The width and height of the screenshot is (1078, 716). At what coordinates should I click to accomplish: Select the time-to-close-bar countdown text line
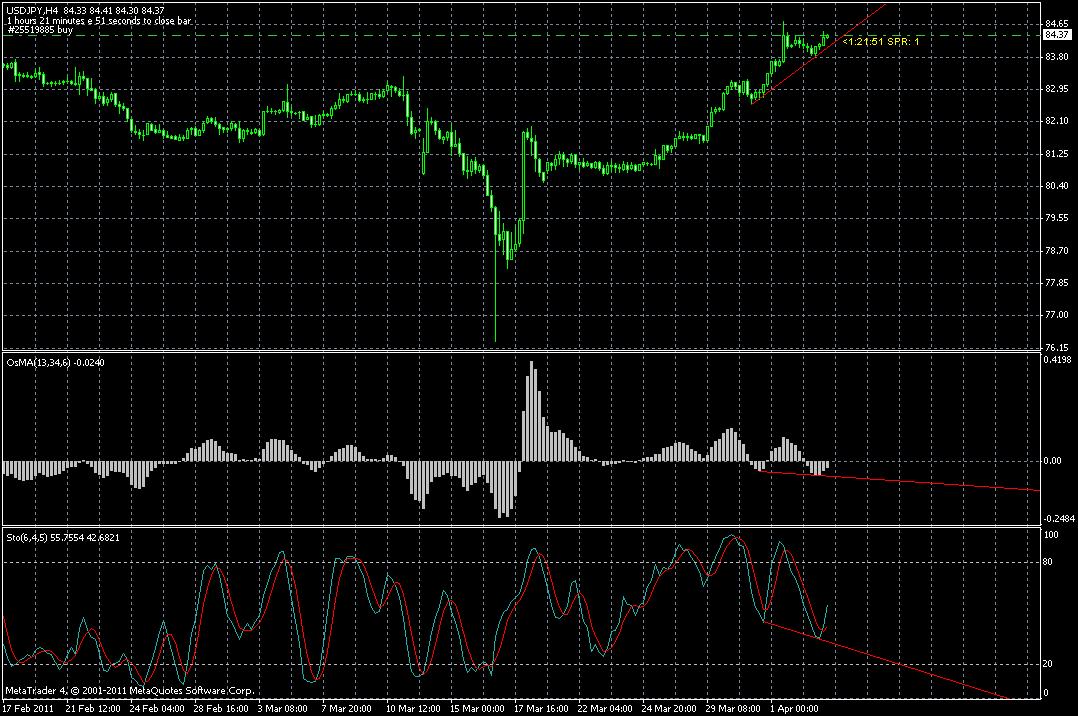[99, 21]
